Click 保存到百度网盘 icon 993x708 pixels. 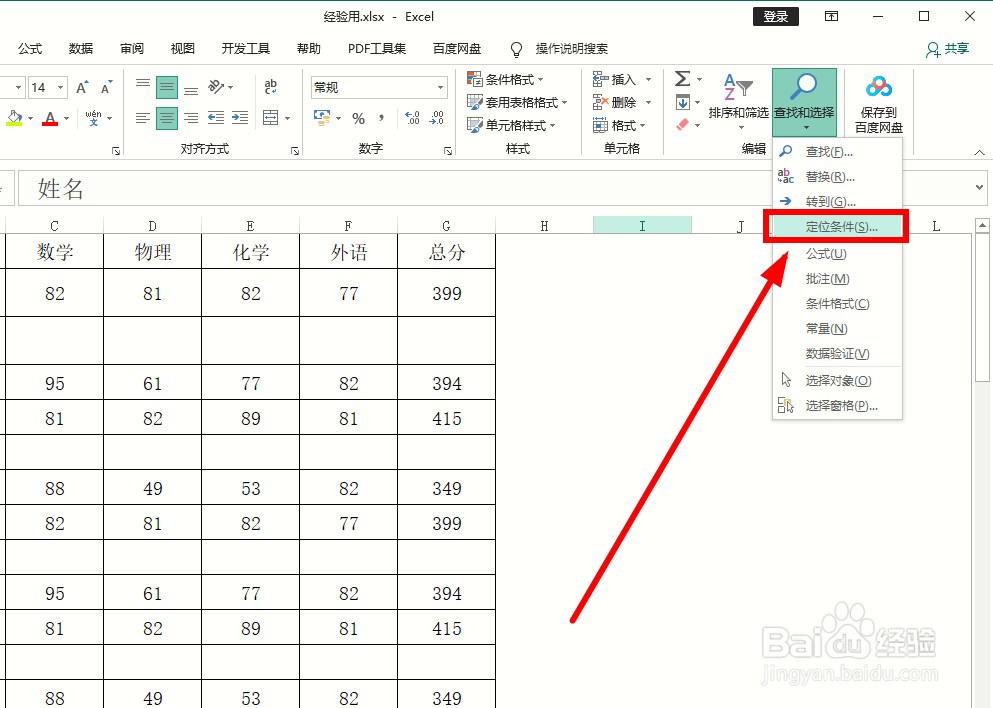[x=877, y=100]
